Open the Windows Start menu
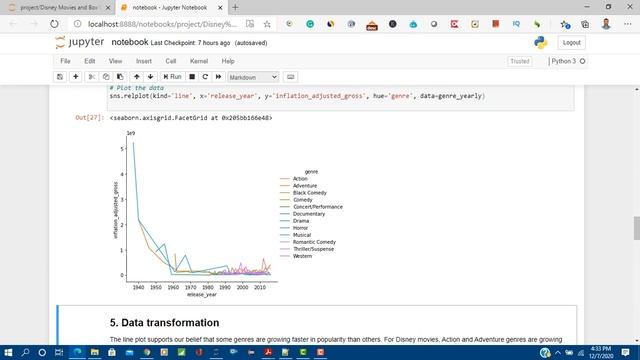Image resolution: width=640 pixels, height=360 pixels. click(x=8, y=352)
